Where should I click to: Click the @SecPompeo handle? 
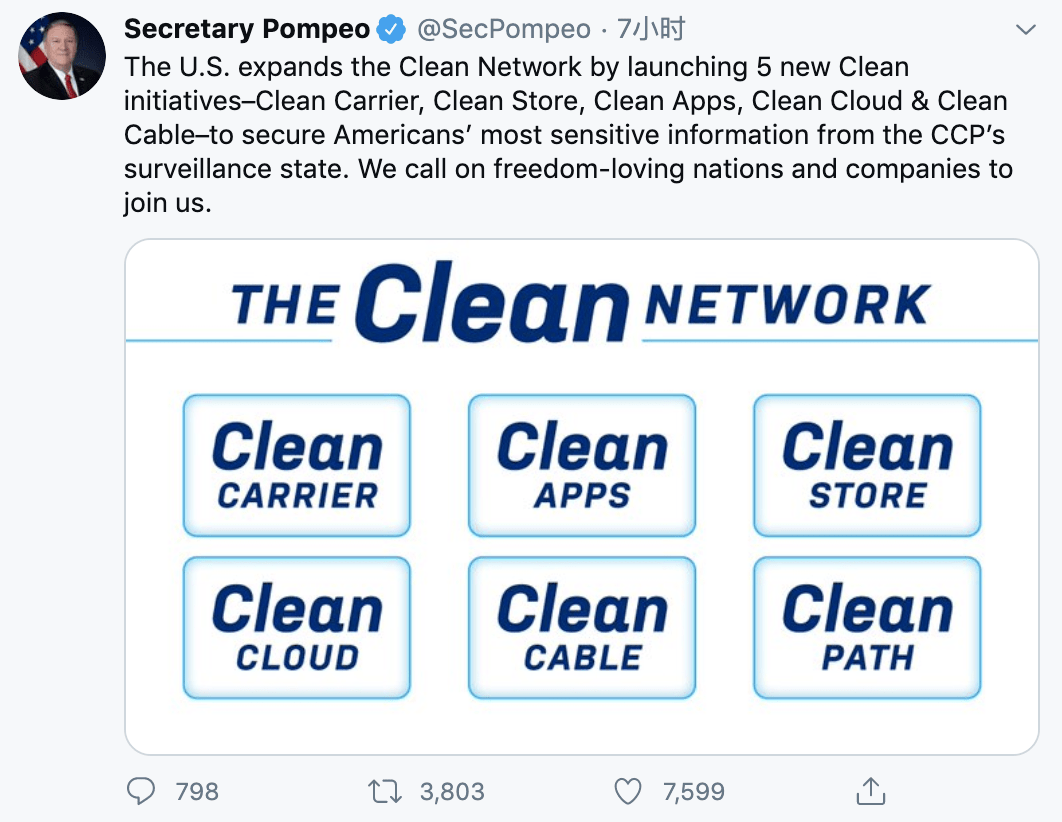tap(504, 29)
